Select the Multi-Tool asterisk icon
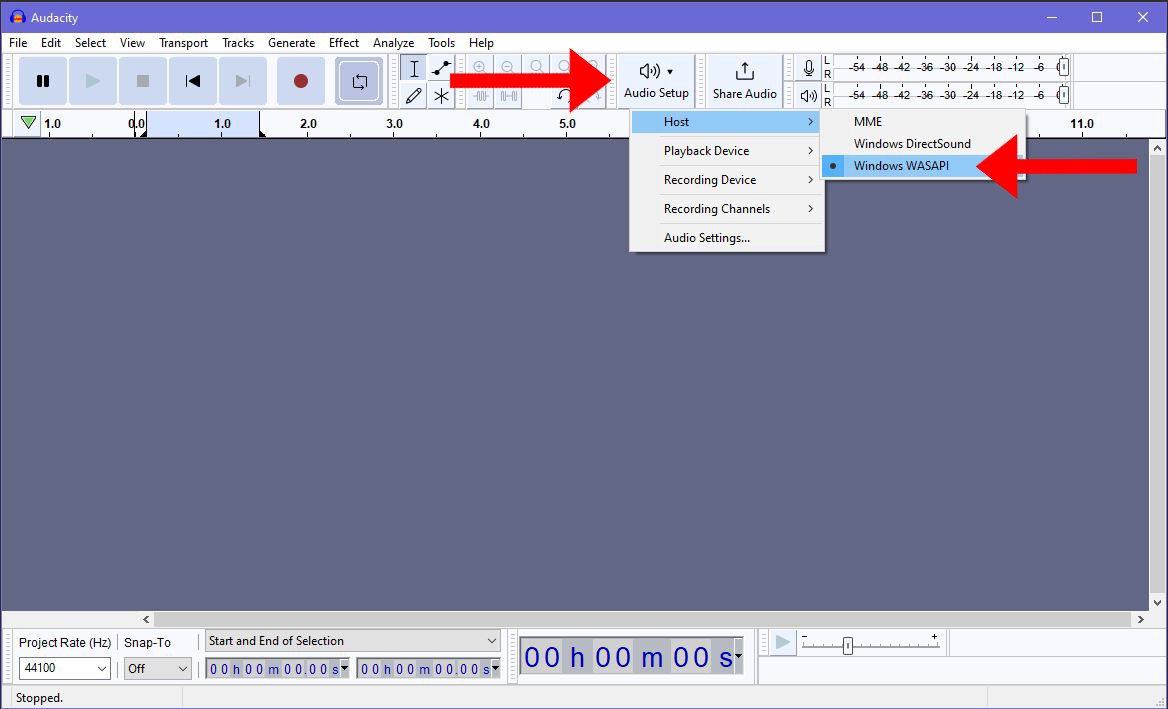The width and height of the screenshot is (1168, 709). 442,95
